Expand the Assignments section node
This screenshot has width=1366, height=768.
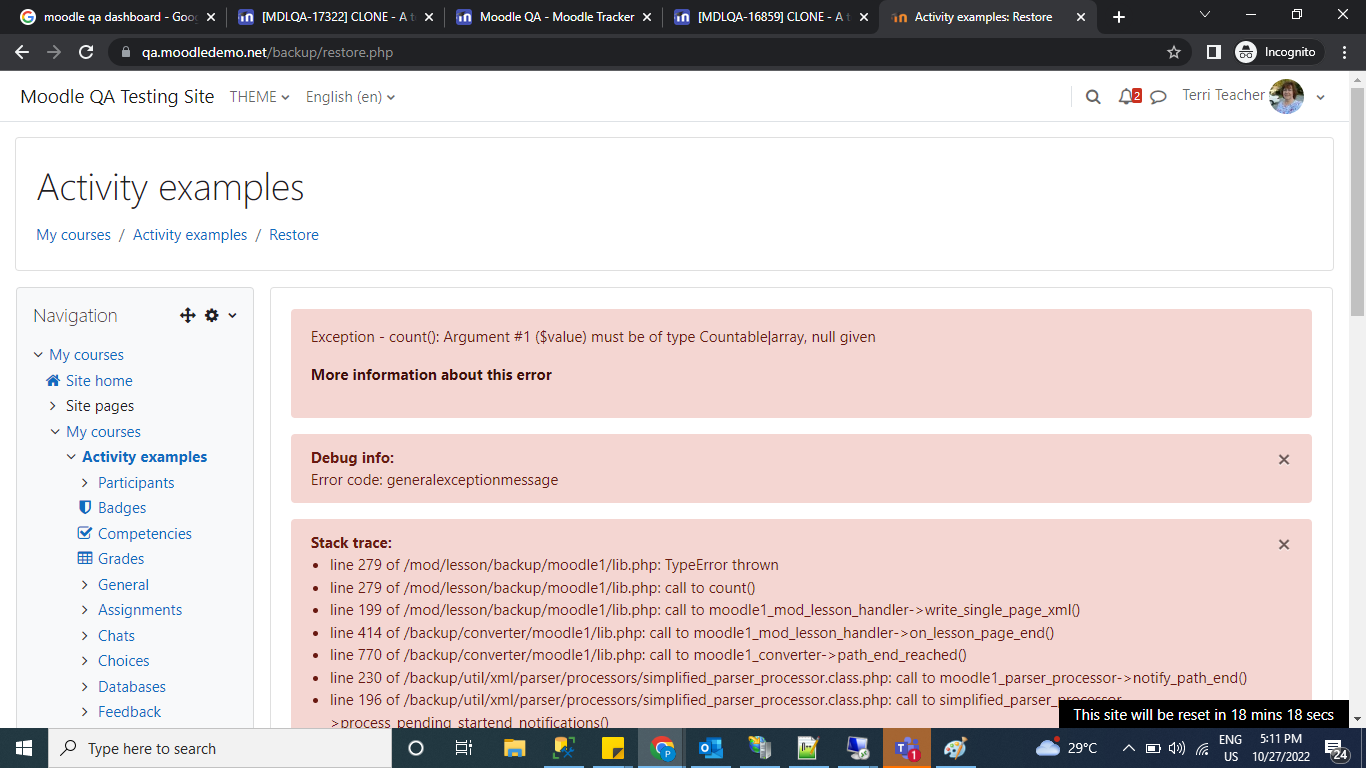[85, 610]
